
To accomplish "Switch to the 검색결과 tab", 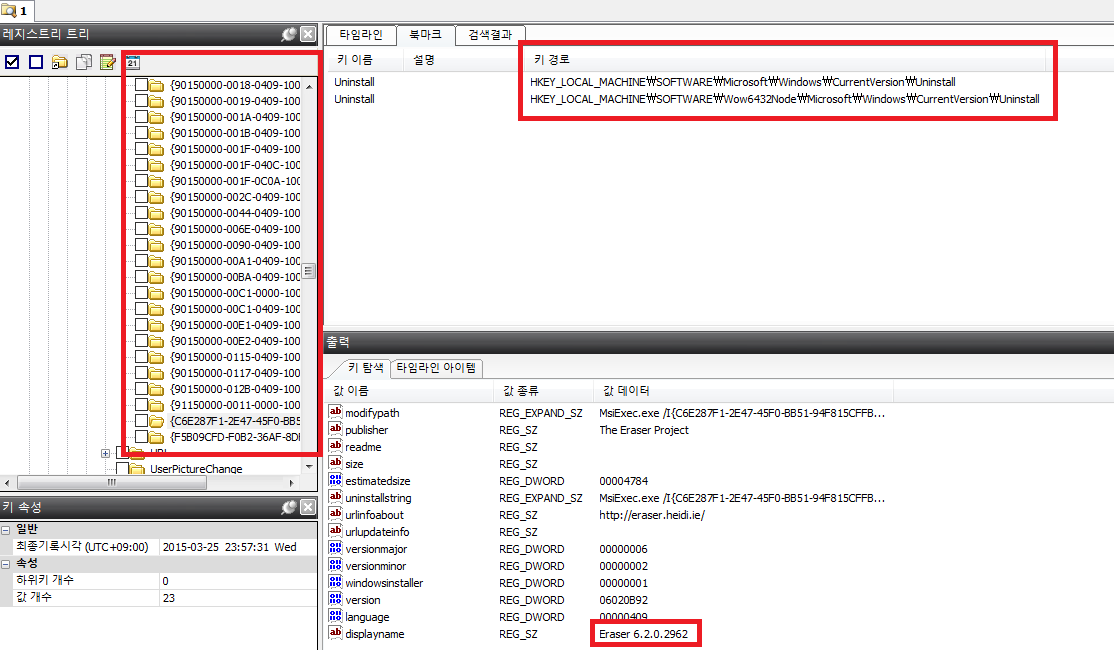I will tap(490, 34).
